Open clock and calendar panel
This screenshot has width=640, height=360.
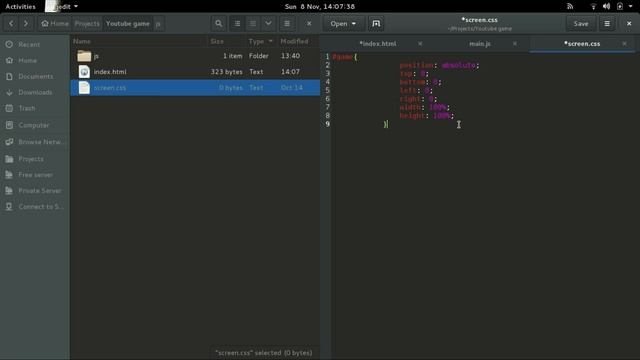(320, 7)
